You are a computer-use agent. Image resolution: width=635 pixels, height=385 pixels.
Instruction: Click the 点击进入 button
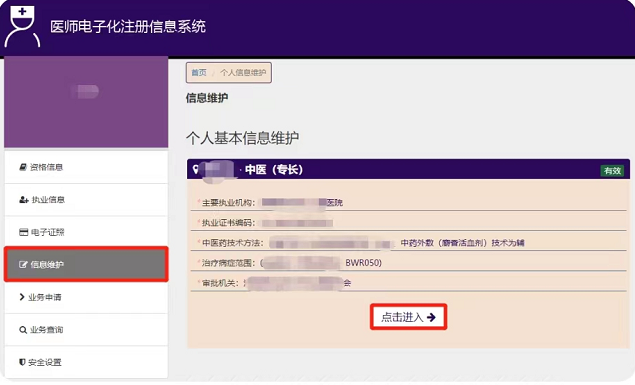coord(408,317)
